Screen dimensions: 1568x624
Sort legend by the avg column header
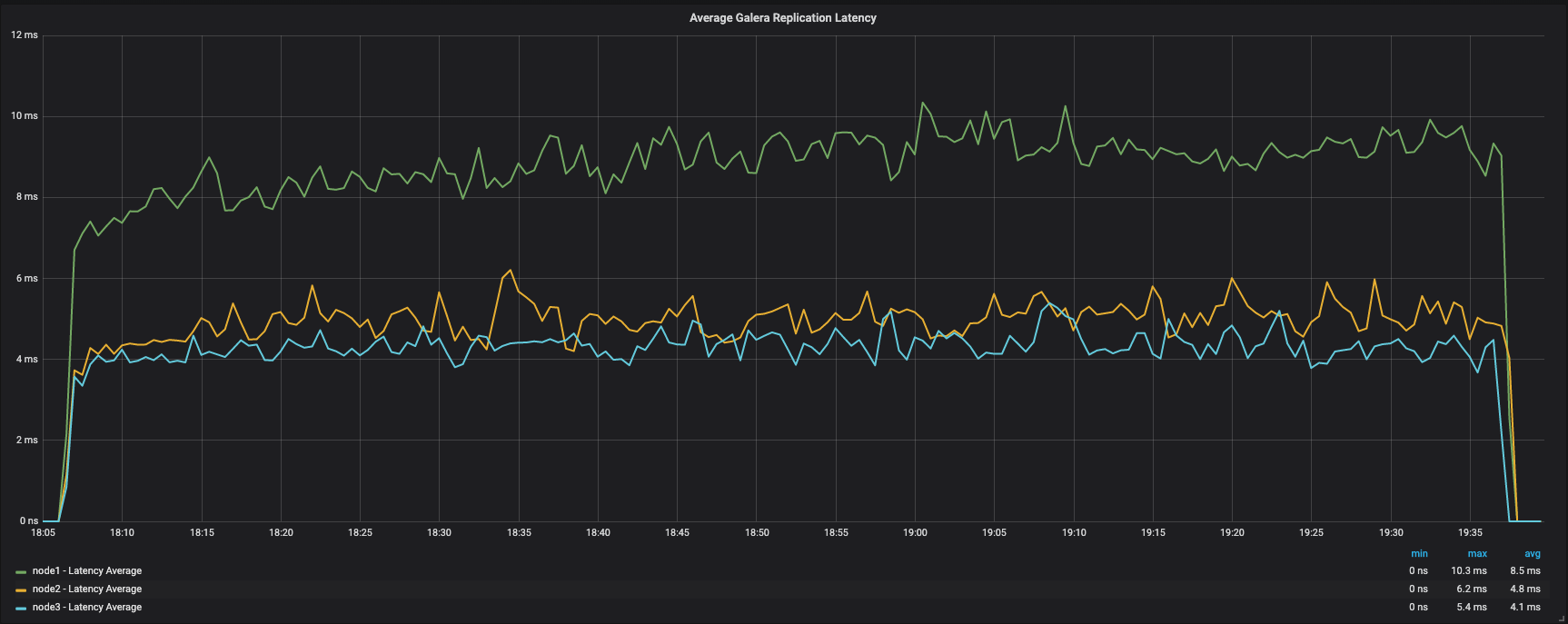1533,554
